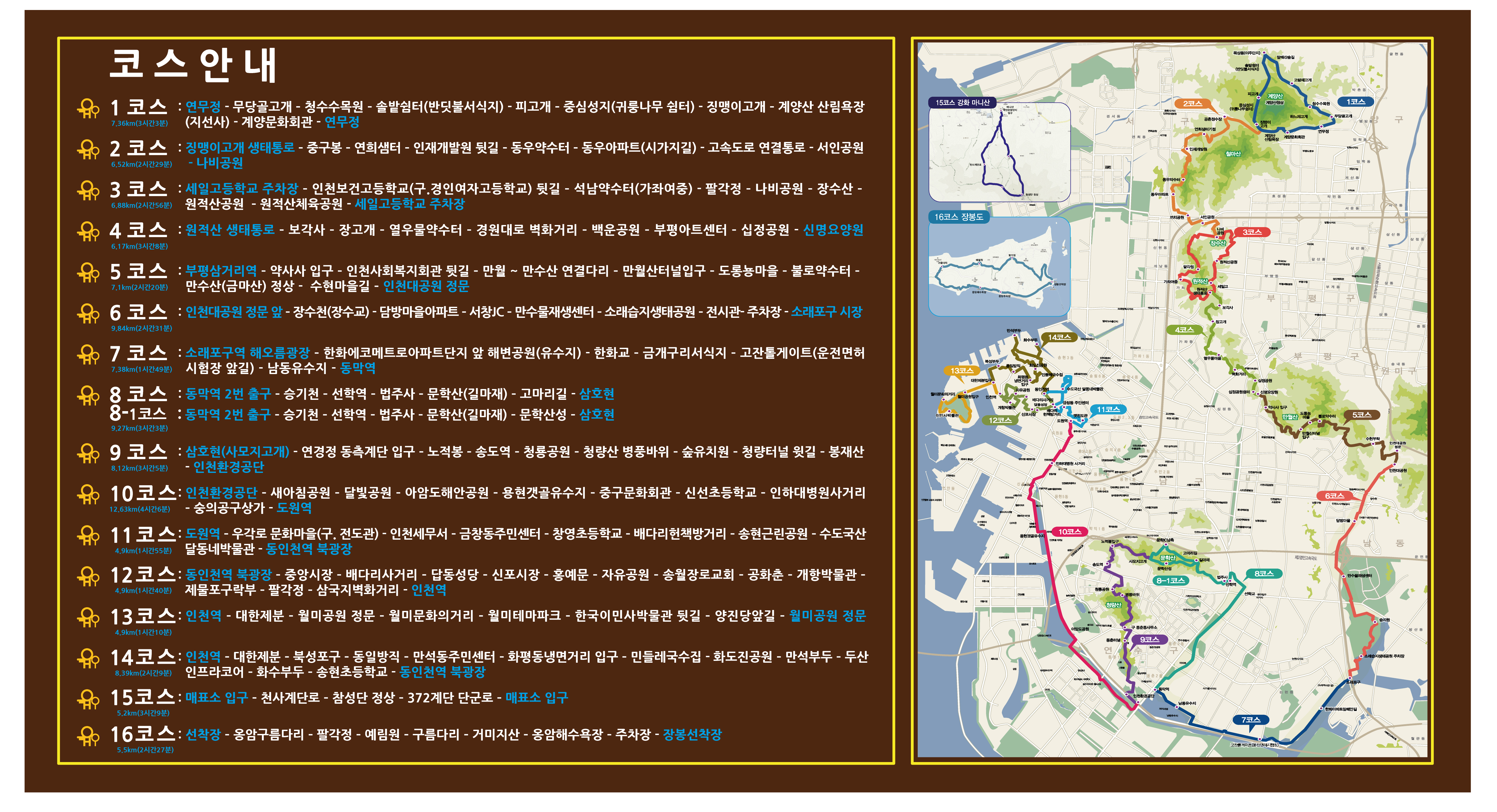This screenshot has width=1497, height=812.
Task: Select the tree icon for 16코스
Action: click(88, 737)
